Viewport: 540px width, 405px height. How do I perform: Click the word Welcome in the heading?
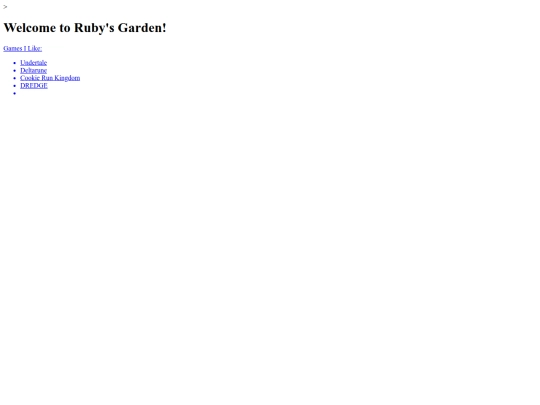(x=30, y=28)
